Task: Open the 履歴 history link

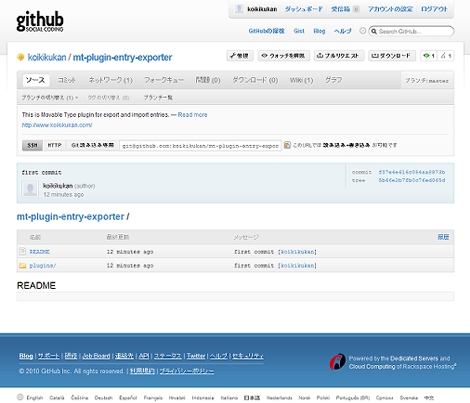Action: (x=443, y=237)
